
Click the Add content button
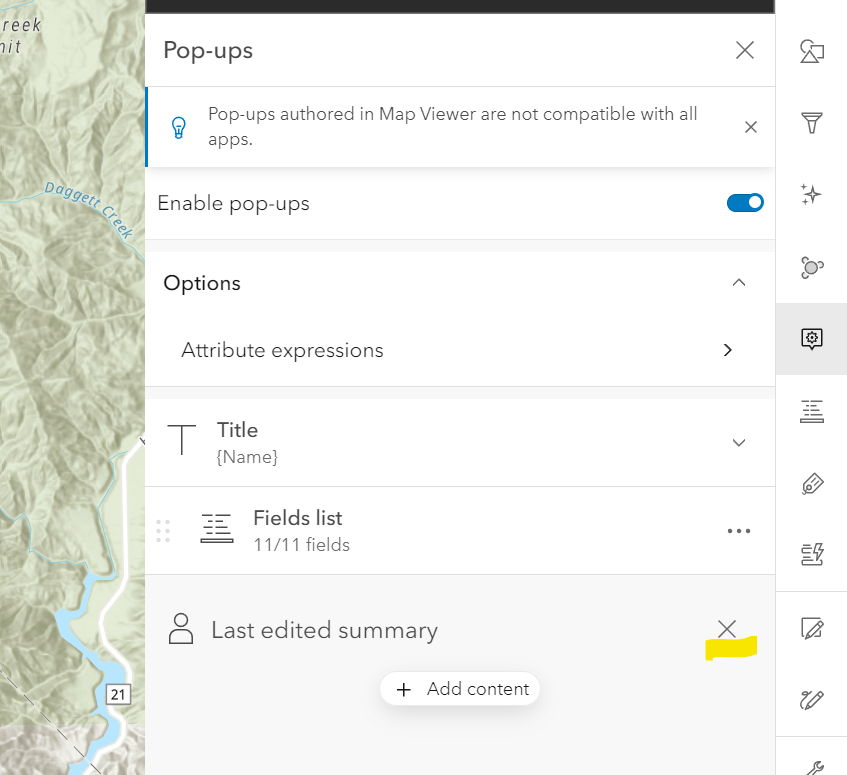pos(460,689)
